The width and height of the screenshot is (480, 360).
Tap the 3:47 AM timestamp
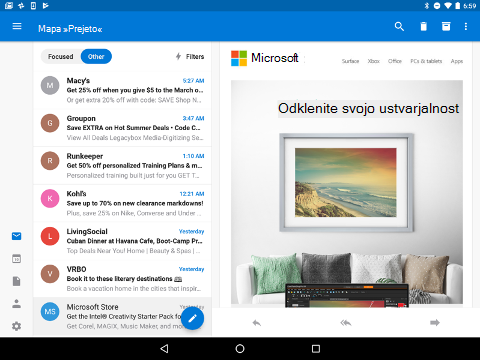(x=193, y=118)
